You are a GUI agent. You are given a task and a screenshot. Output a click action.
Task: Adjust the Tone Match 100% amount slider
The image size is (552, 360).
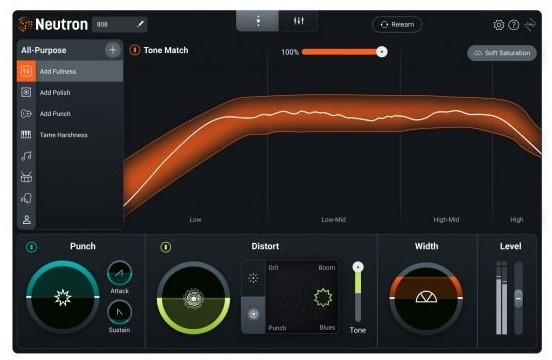(345, 52)
